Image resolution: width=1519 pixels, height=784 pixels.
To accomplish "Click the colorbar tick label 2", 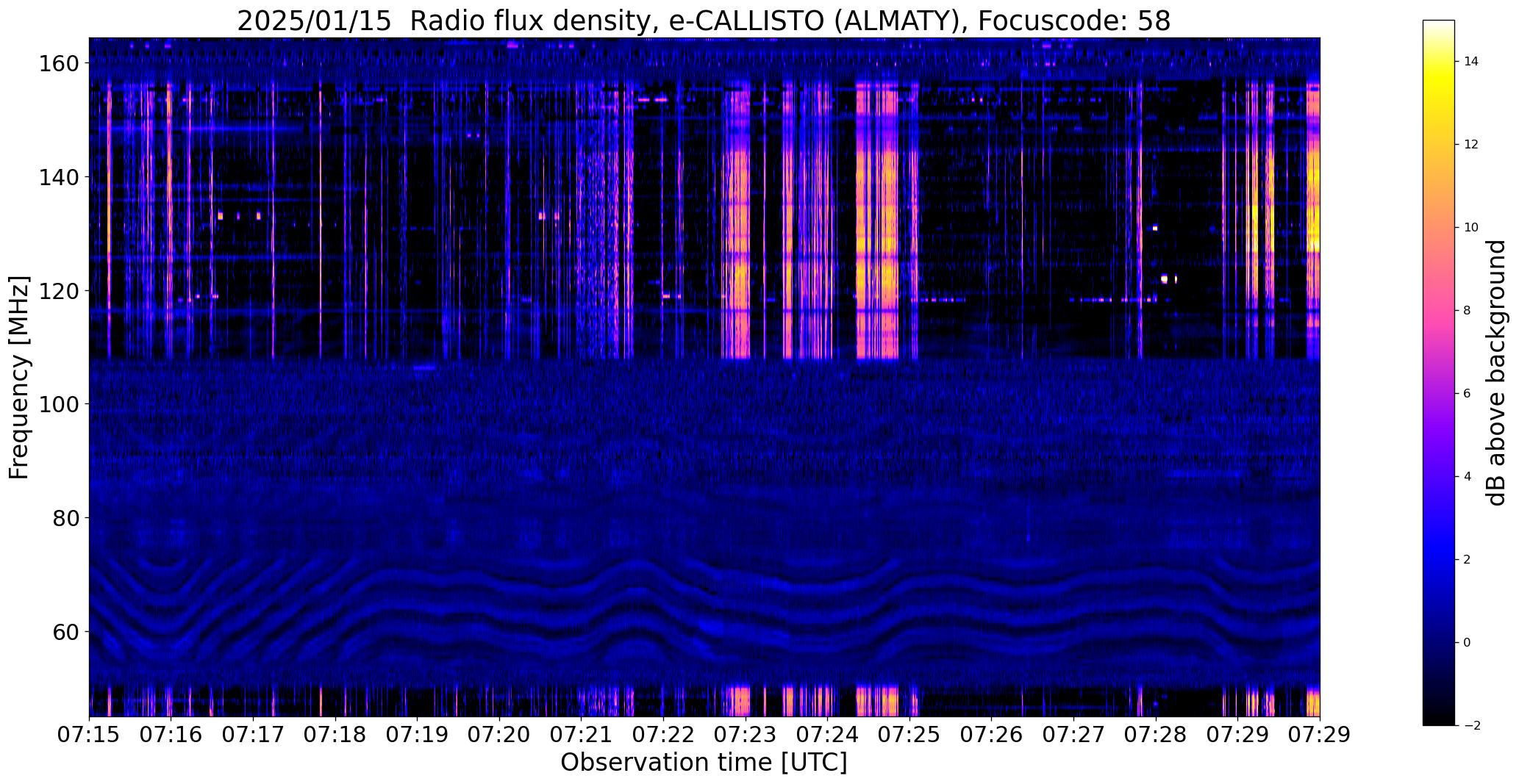I will 1467,560.
